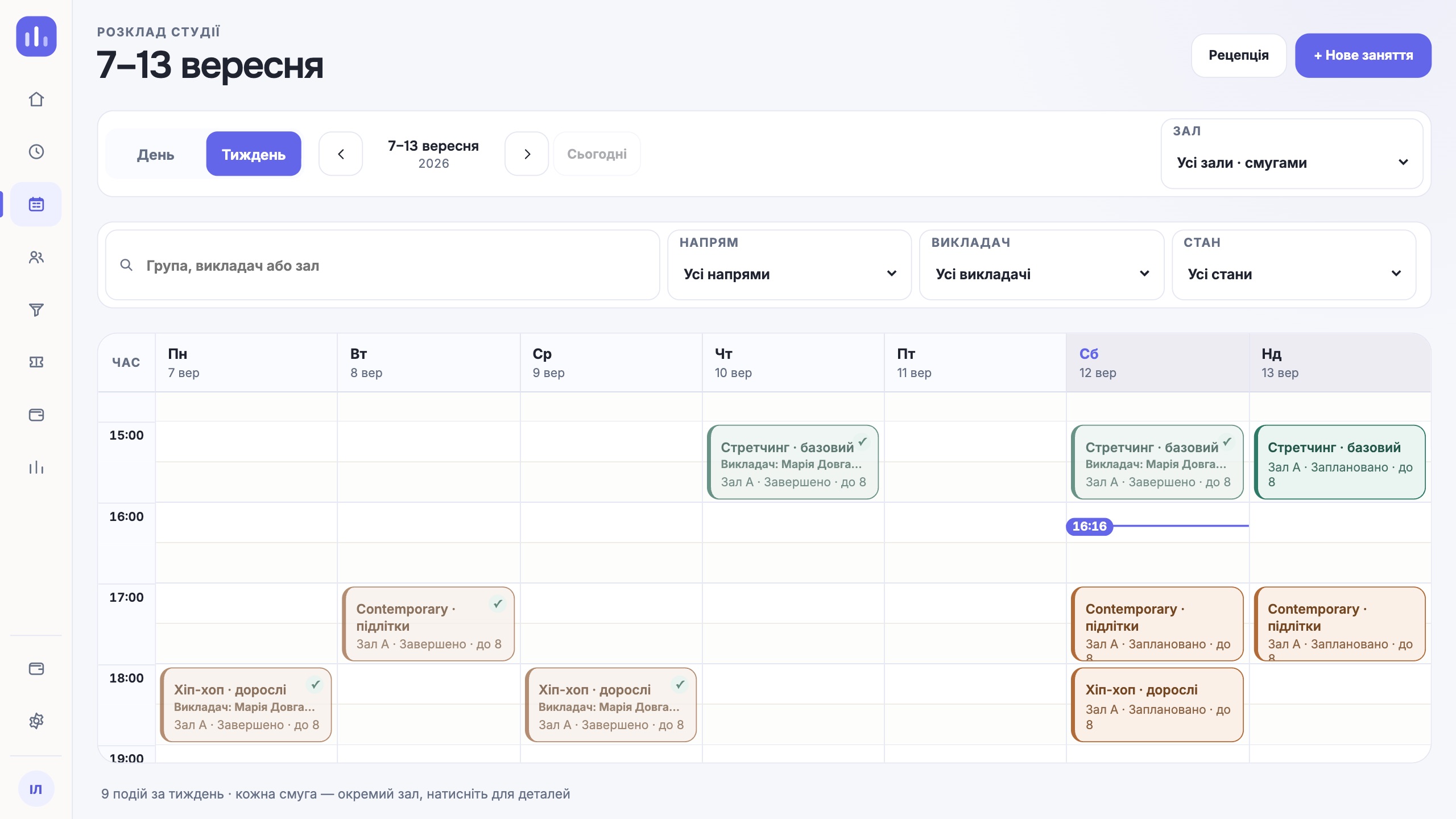This screenshot has width=1456, height=819.
Task: Open Saturday Contemporary підлітки event
Action: click(1157, 624)
